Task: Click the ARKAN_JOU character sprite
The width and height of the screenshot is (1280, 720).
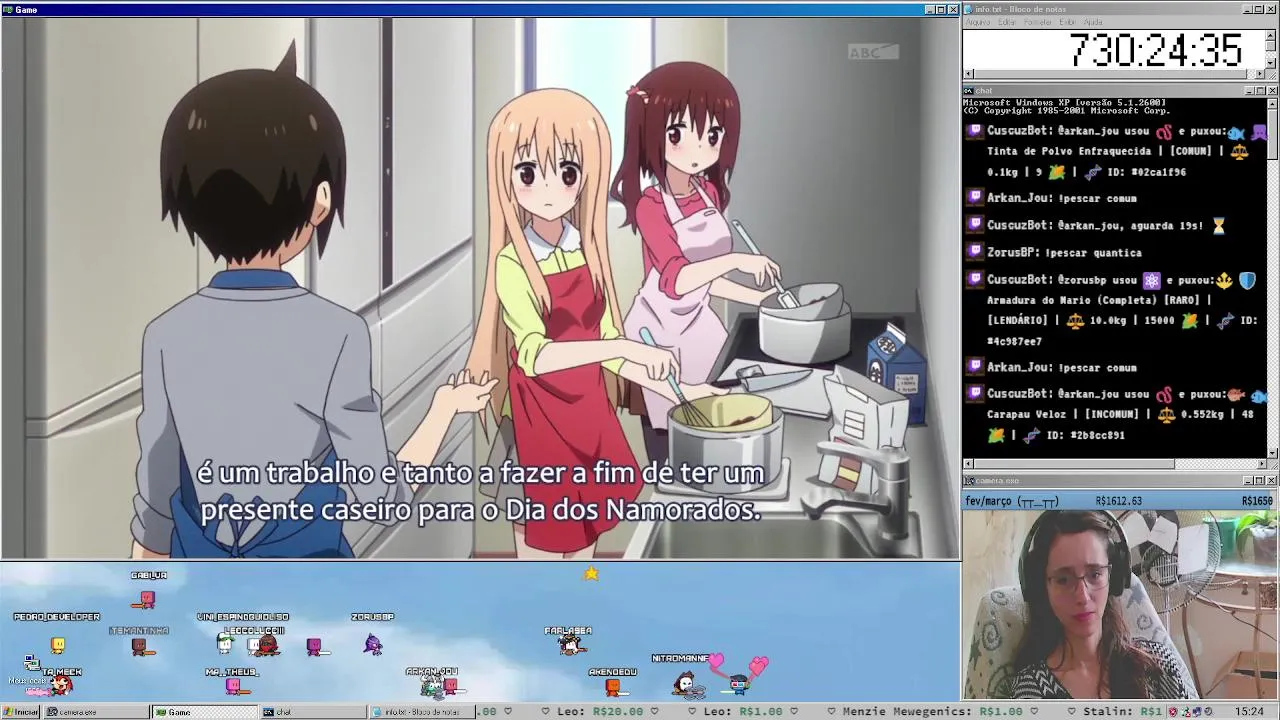Action: [x=432, y=685]
